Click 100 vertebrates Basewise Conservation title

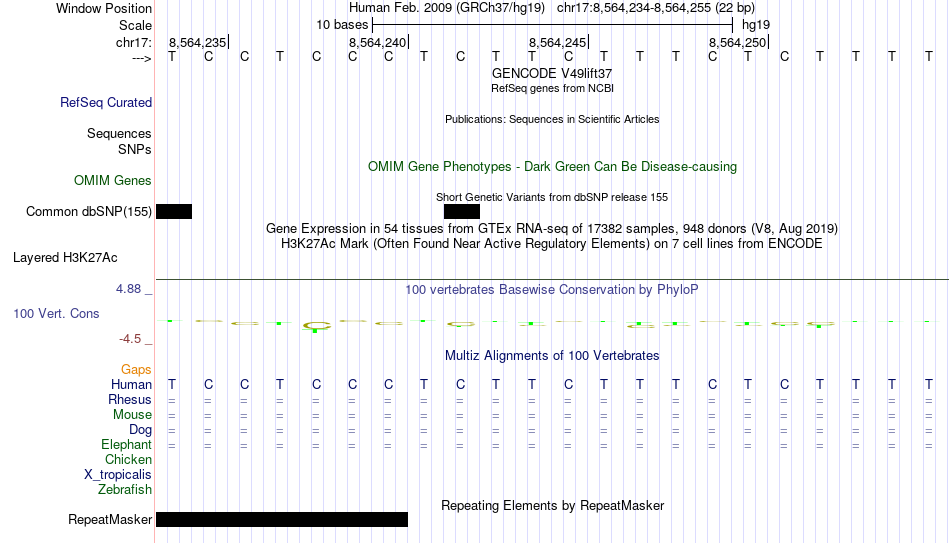pyautogui.click(x=552, y=290)
